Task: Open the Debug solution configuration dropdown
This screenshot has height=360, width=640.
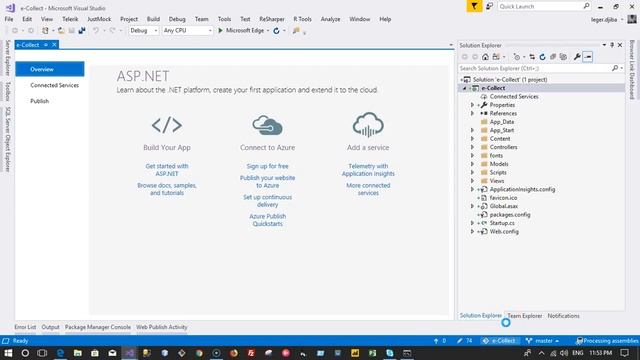Action: pos(144,31)
